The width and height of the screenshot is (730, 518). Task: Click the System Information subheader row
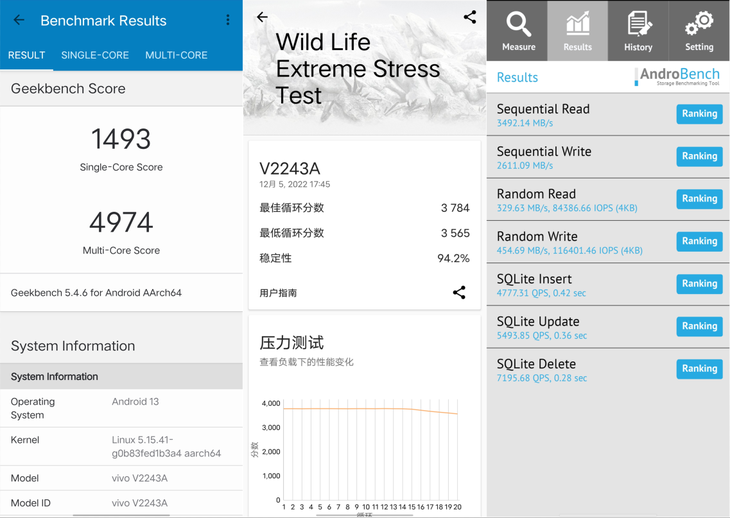point(121,376)
